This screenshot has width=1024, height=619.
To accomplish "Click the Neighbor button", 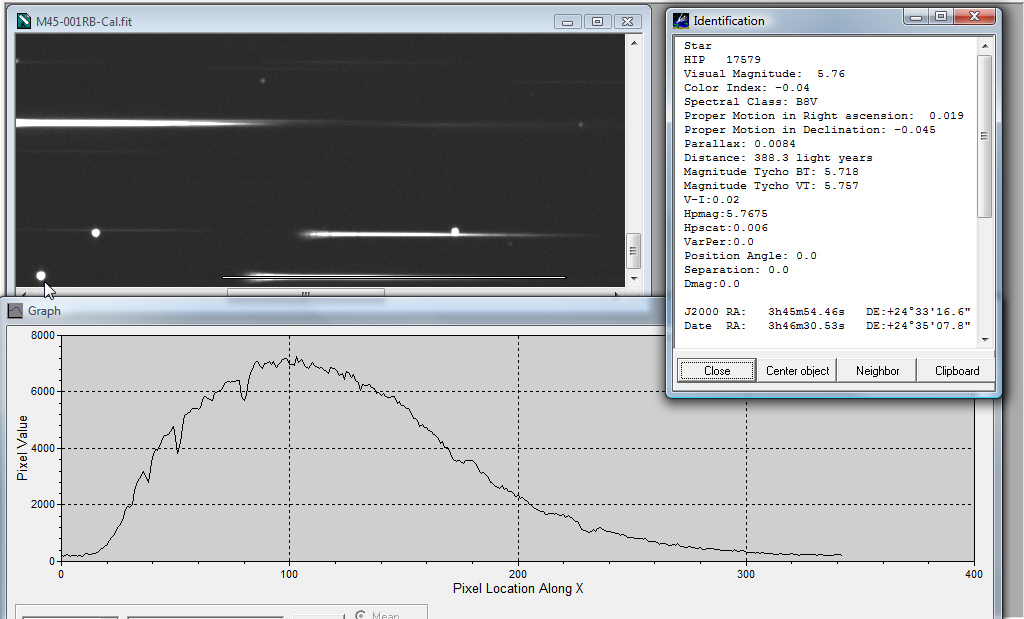I will click(877, 370).
